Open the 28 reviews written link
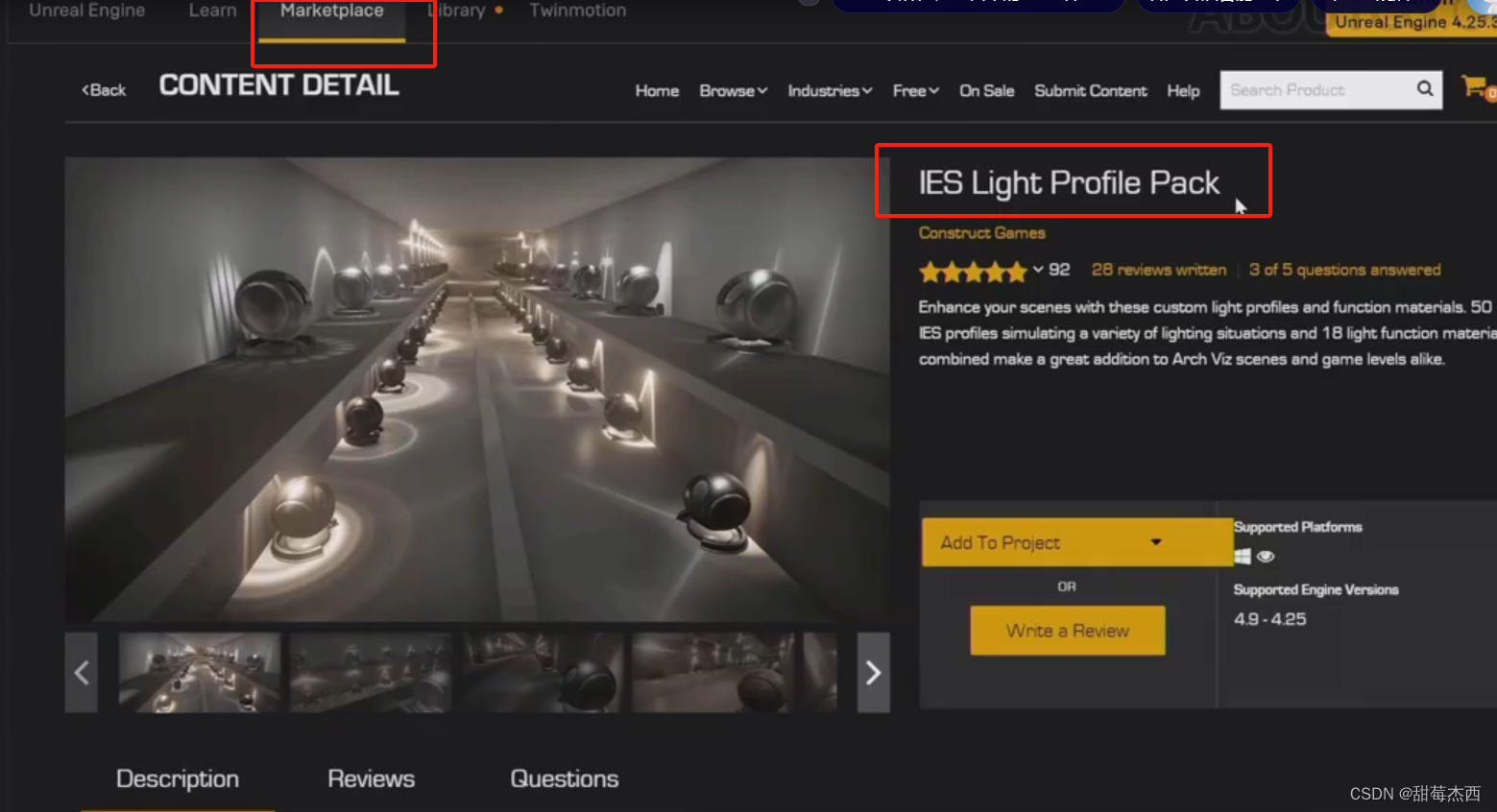 pyautogui.click(x=1159, y=270)
